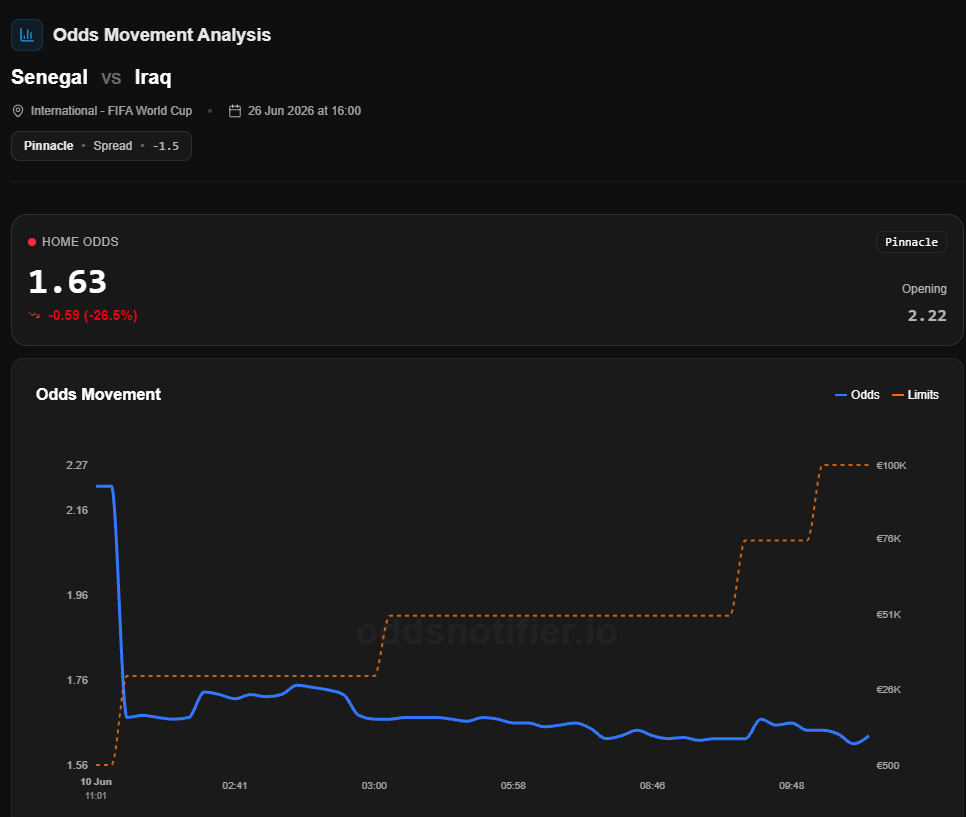966x817 pixels.
Task: Click the €100K limits axis label
Action: point(891,466)
